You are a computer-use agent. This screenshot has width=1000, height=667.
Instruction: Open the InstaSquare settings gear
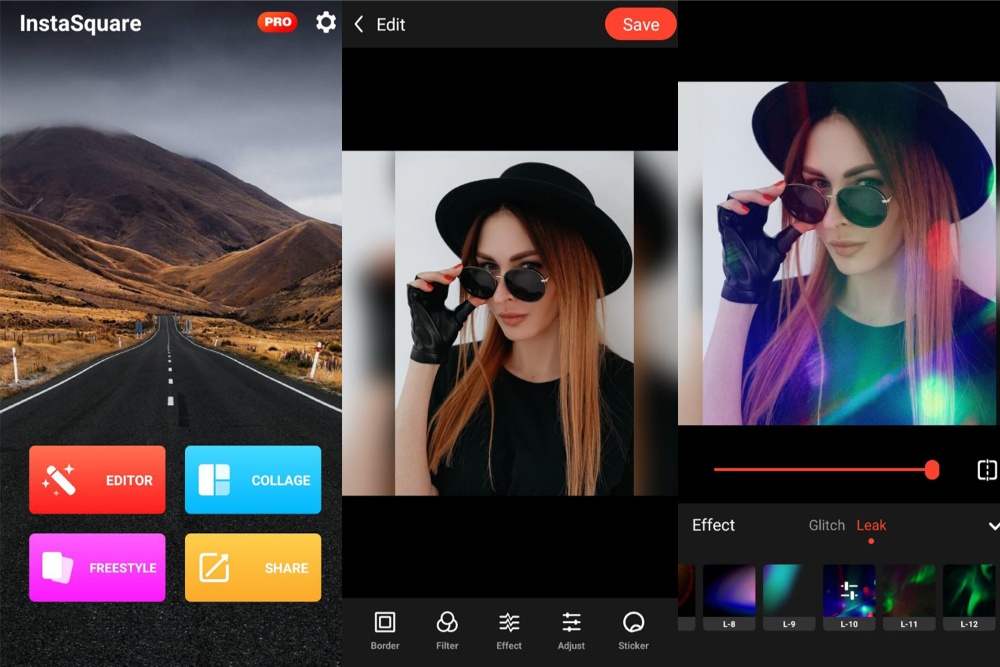click(325, 23)
